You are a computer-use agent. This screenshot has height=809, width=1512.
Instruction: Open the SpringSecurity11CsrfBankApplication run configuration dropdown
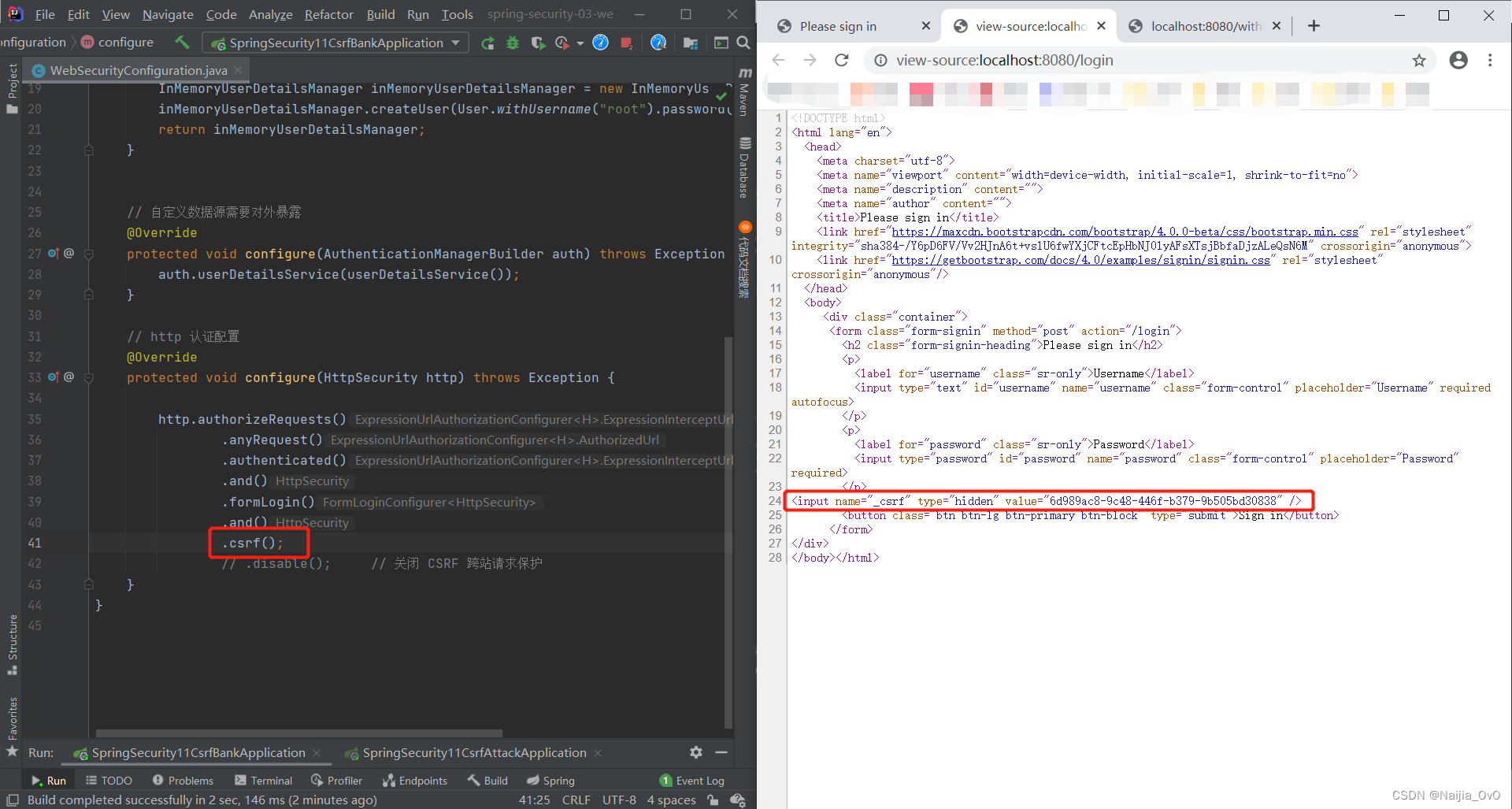(335, 43)
